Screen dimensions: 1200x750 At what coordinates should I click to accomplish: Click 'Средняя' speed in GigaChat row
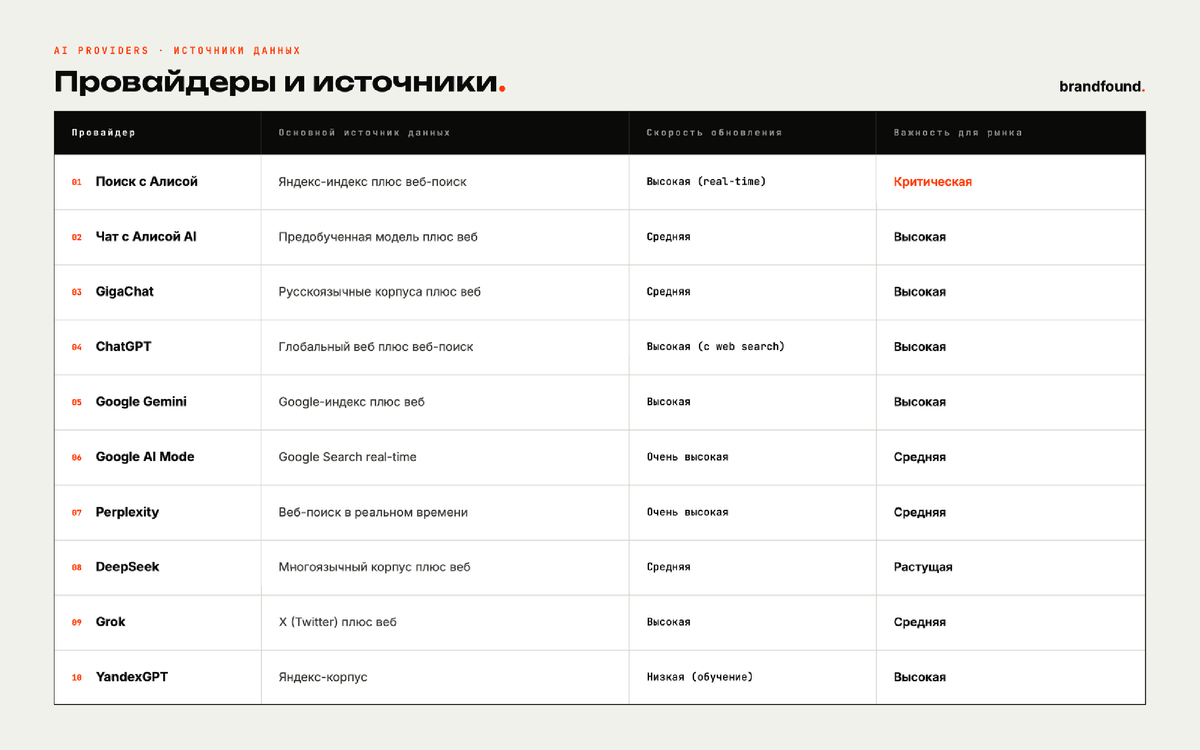click(668, 292)
